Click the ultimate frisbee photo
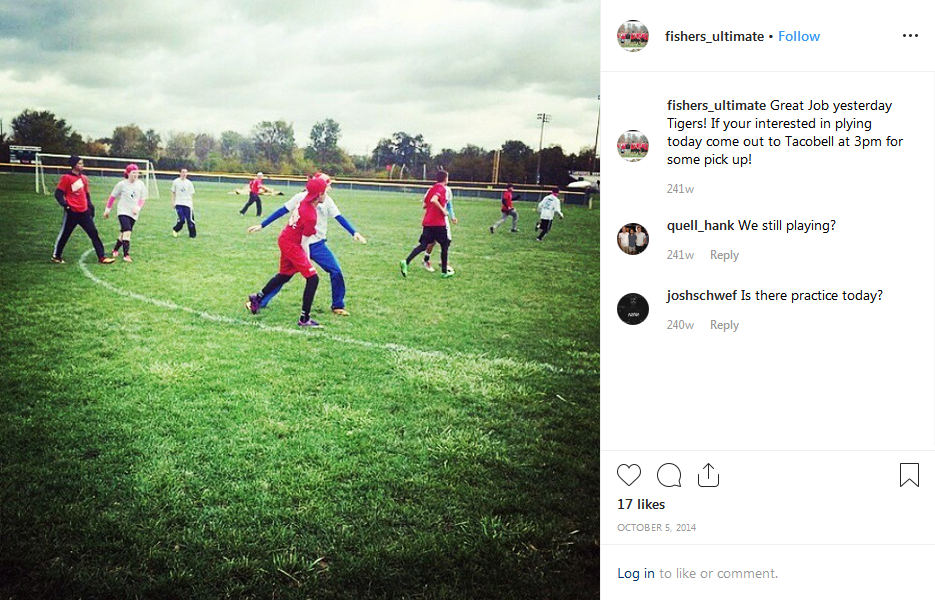 (x=300, y=300)
